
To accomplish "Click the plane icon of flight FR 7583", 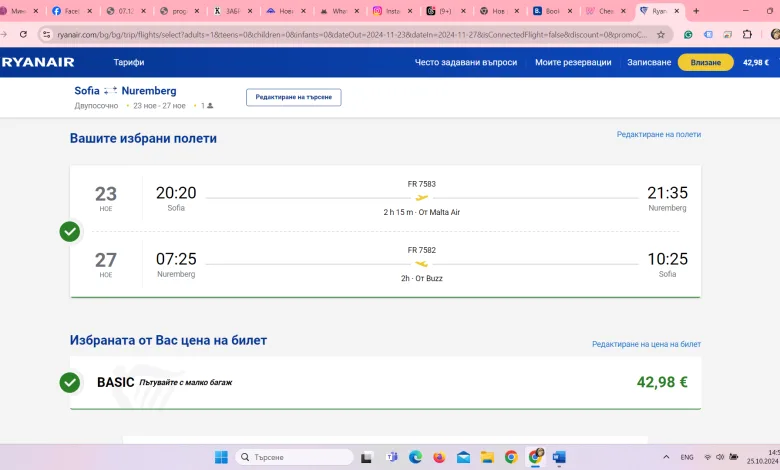I will point(421,197).
